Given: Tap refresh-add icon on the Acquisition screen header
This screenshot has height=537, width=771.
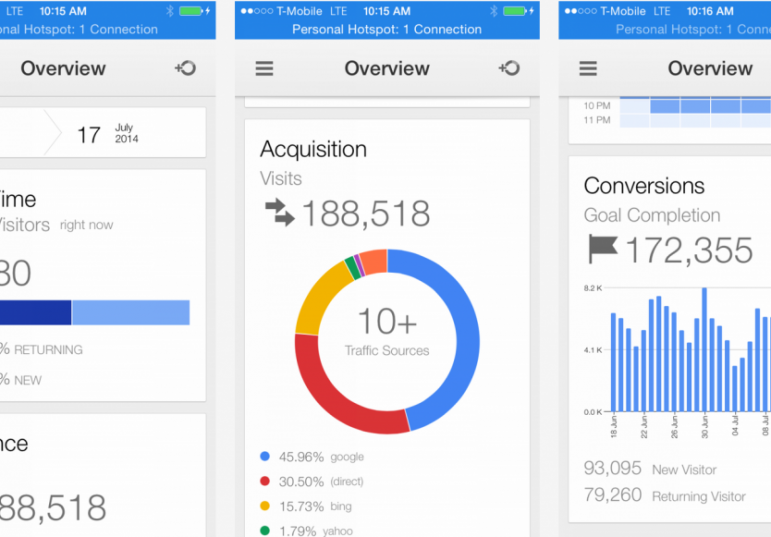Looking at the screenshot, I should (x=509, y=69).
